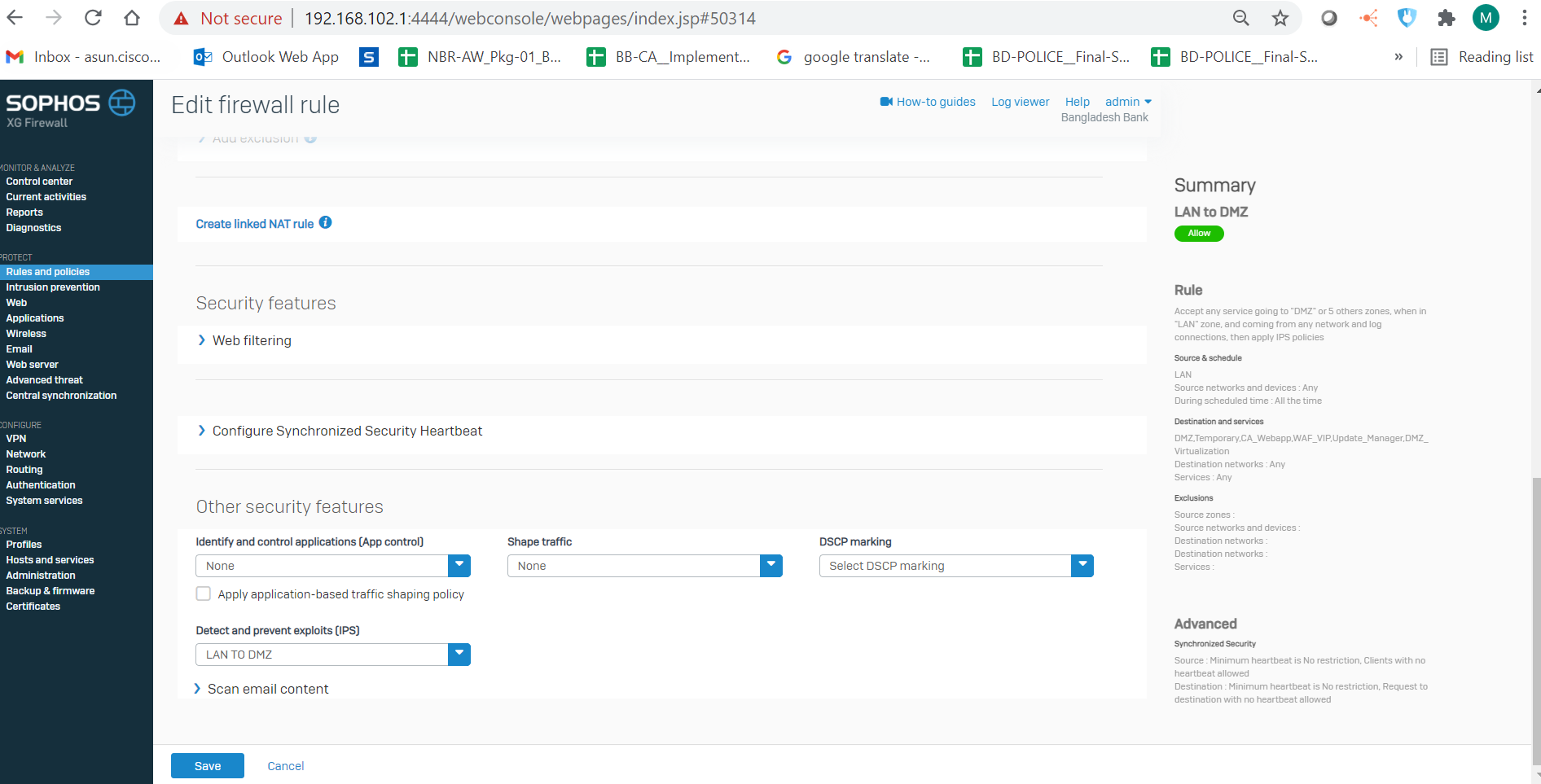1541x784 pixels.
Task: Open Backup & firmware menu
Action: click(x=50, y=591)
